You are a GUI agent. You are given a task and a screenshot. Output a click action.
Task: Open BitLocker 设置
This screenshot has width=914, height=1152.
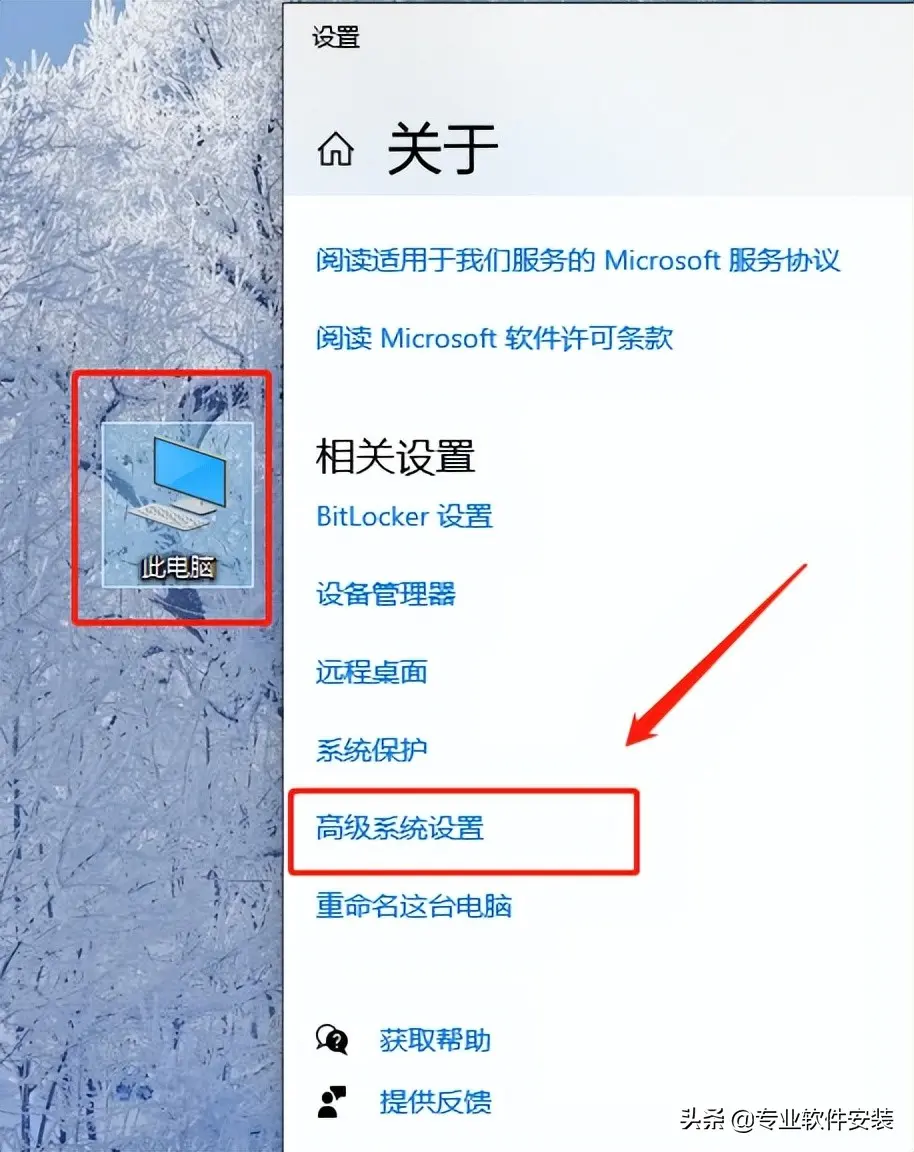coord(404,516)
